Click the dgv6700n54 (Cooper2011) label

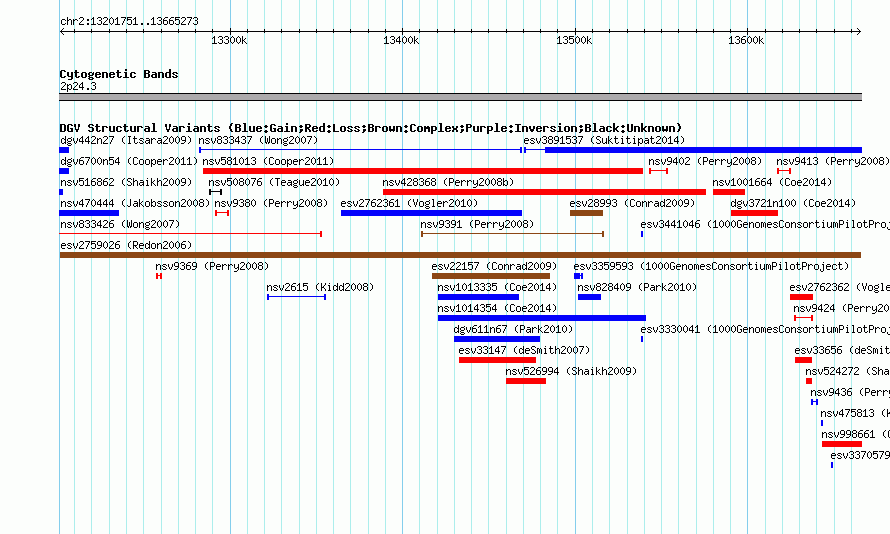click(x=129, y=161)
